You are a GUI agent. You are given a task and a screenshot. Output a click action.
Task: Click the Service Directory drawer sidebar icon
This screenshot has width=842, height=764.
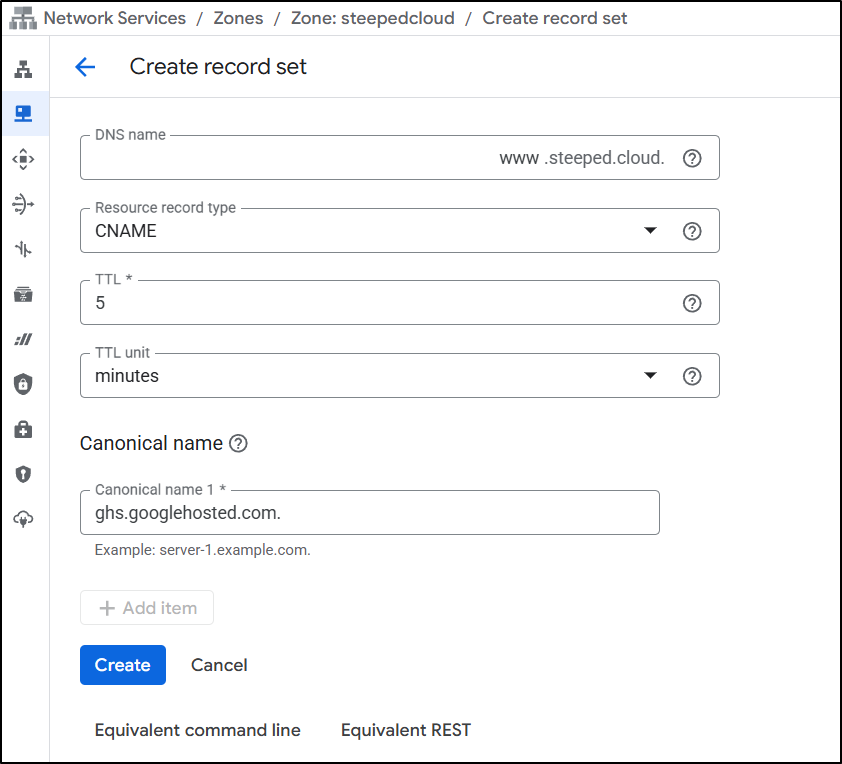pyautogui.click(x=24, y=294)
